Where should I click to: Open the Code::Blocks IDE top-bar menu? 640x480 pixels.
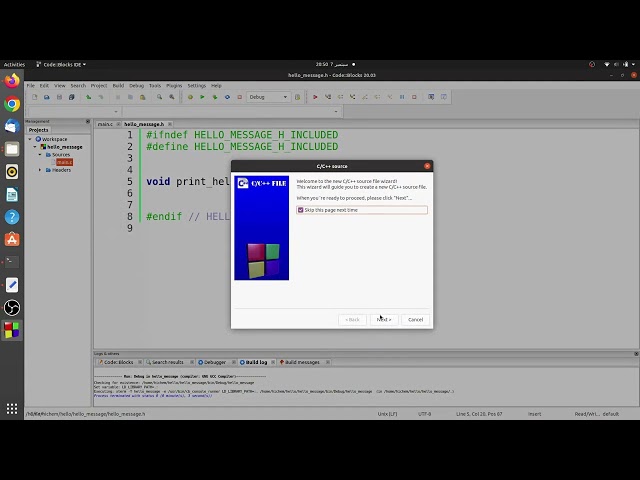(x=61, y=64)
